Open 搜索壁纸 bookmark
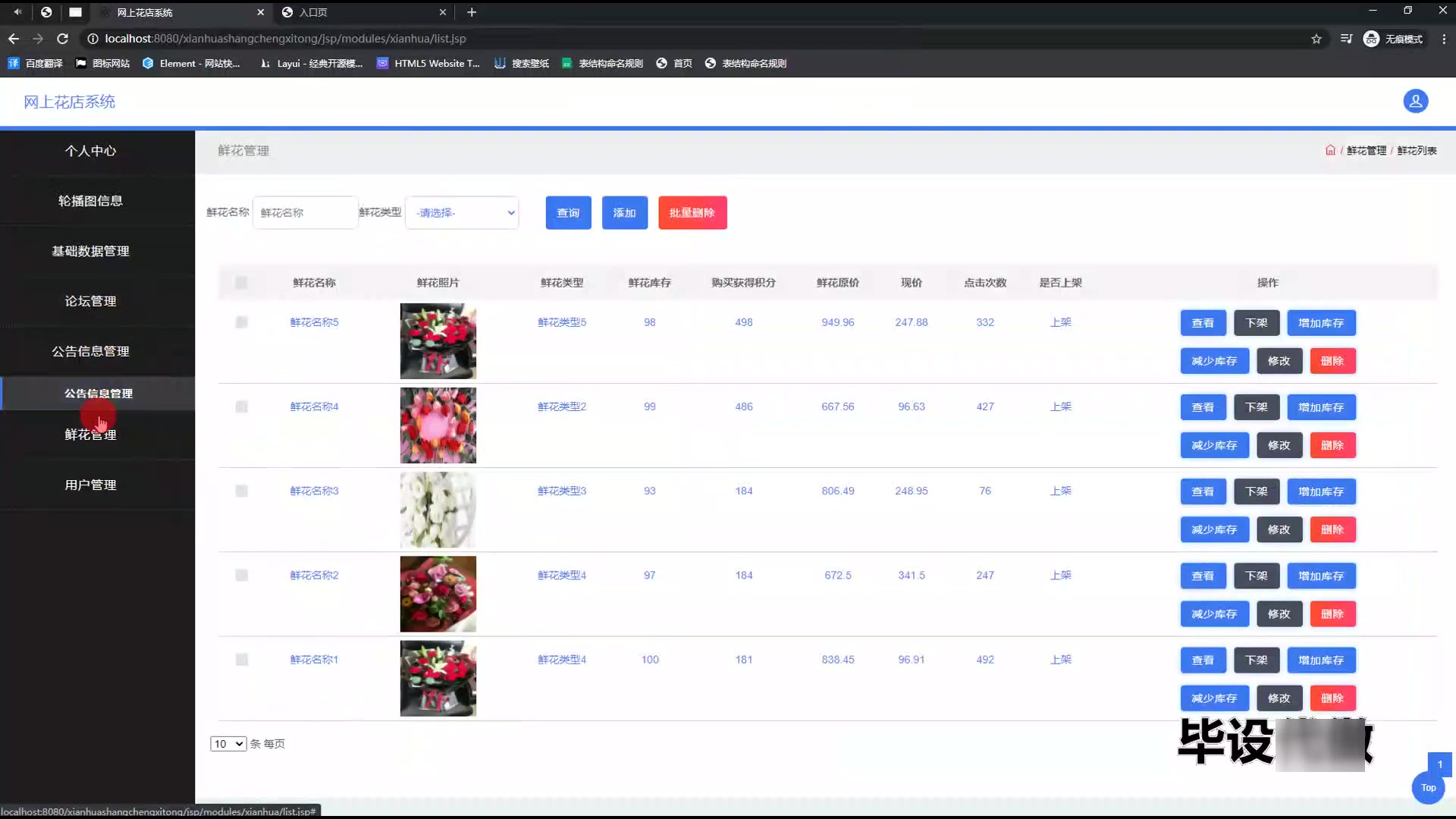 [522, 64]
